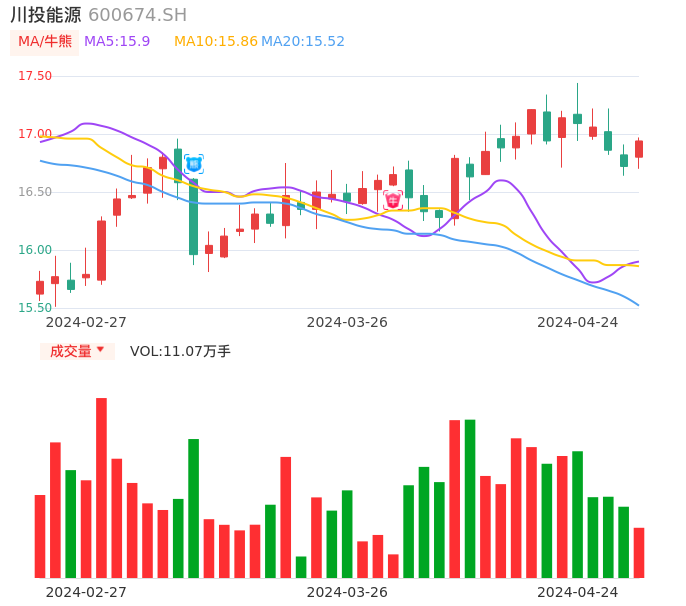The height and width of the screenshot is (606, 686).
Task: Select the rightmost red volume bar
Action: [x=639, y=552]
